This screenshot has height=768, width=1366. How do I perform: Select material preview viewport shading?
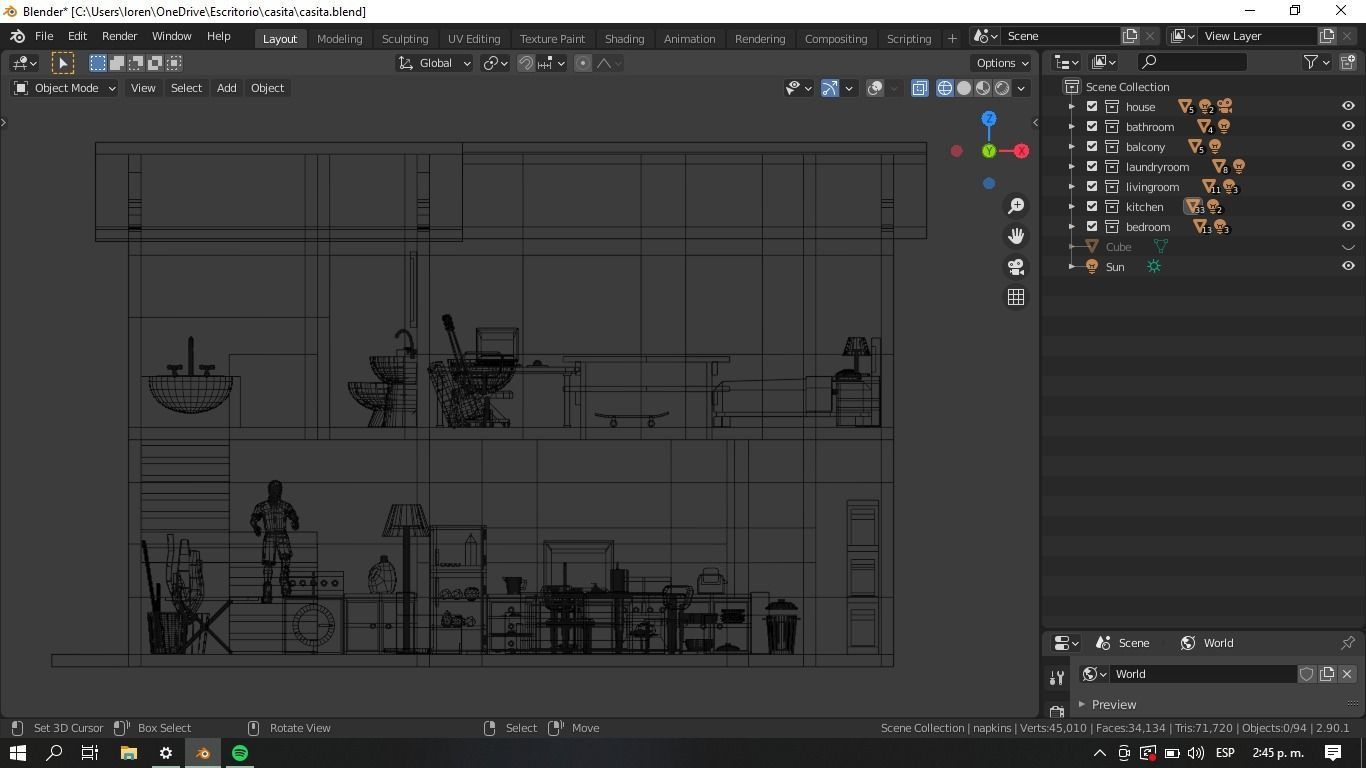tap(983, 88)
